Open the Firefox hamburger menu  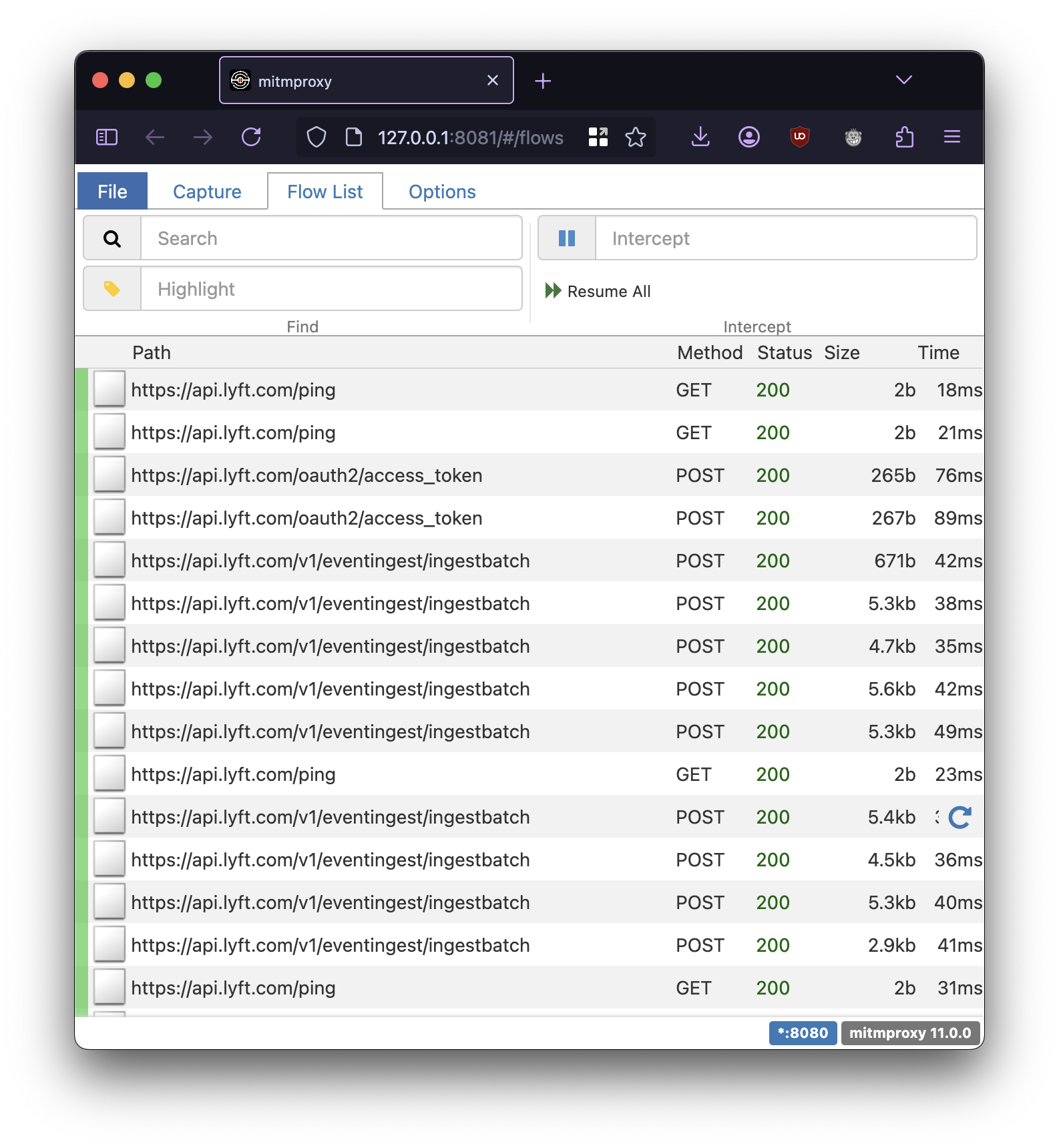pyautogui.click(x=951, y=137)
